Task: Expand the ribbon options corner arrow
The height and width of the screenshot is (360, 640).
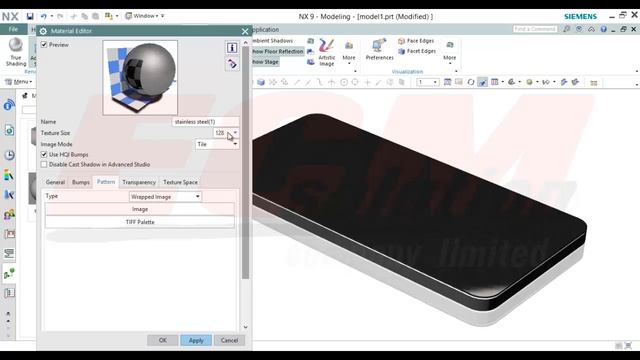Action: [636, 72]
